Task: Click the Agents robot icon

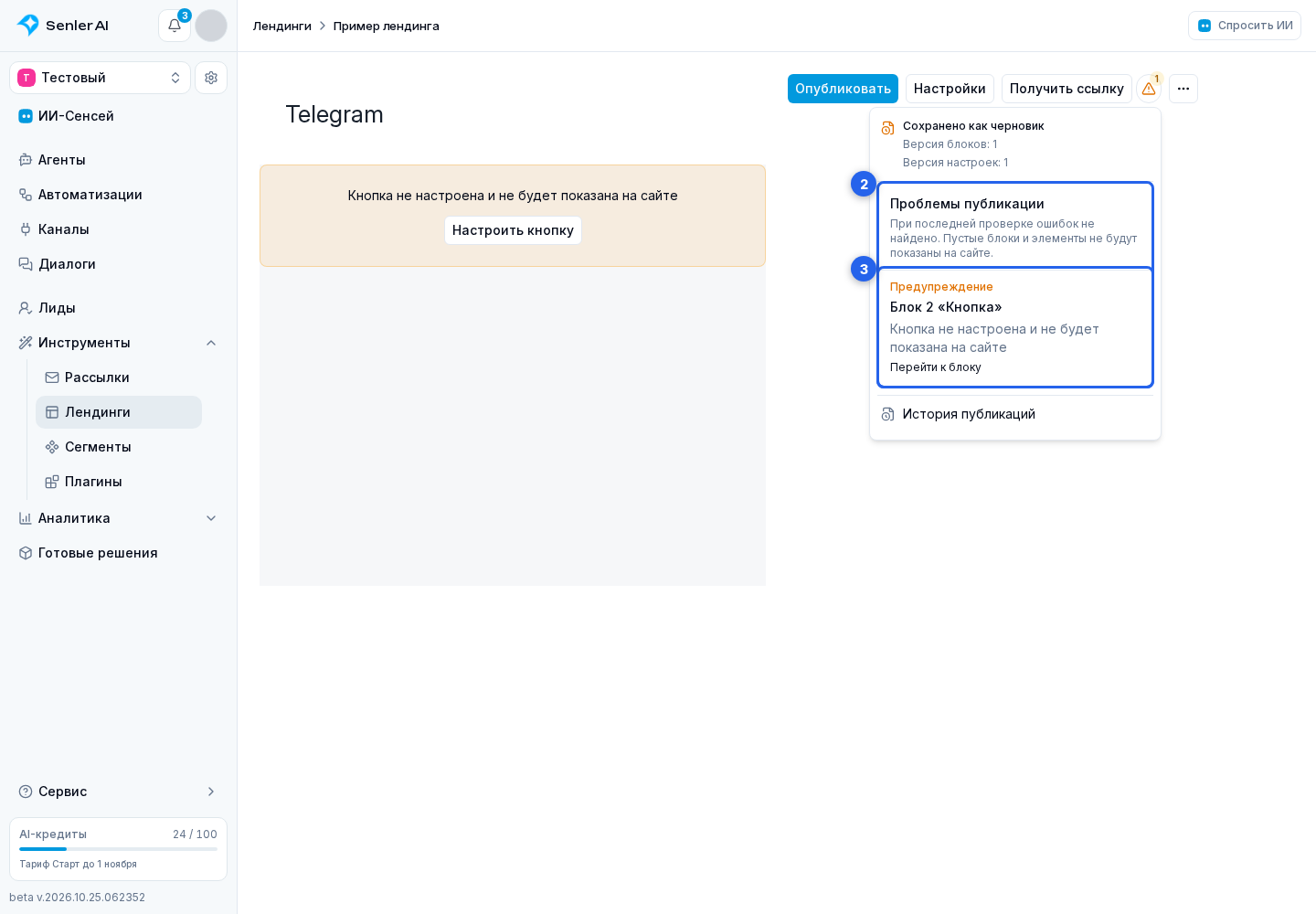Action: [x=26, y=160]
